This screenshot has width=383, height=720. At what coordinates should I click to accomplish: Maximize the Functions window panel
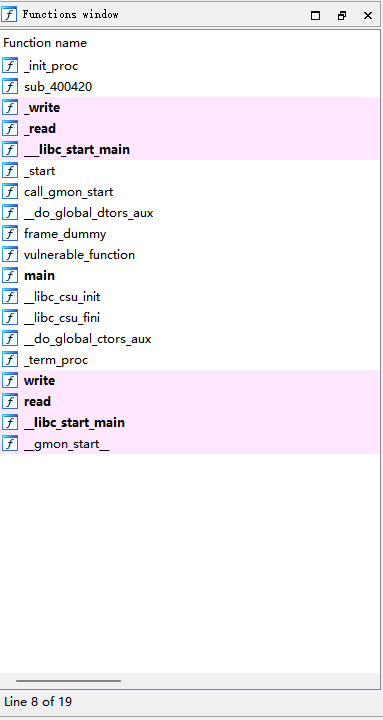point(315,16)
